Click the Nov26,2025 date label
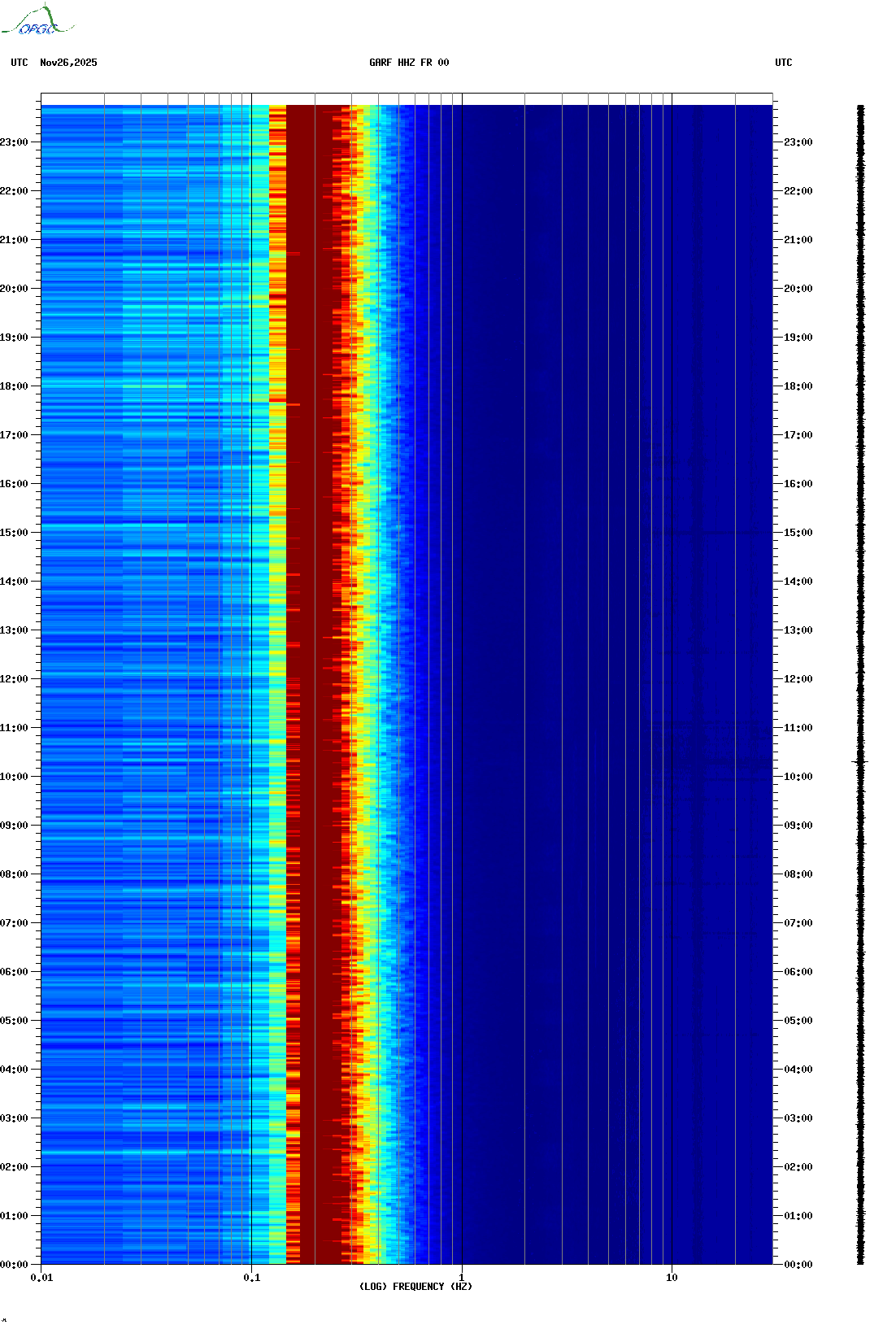 (x=68, y=63)
